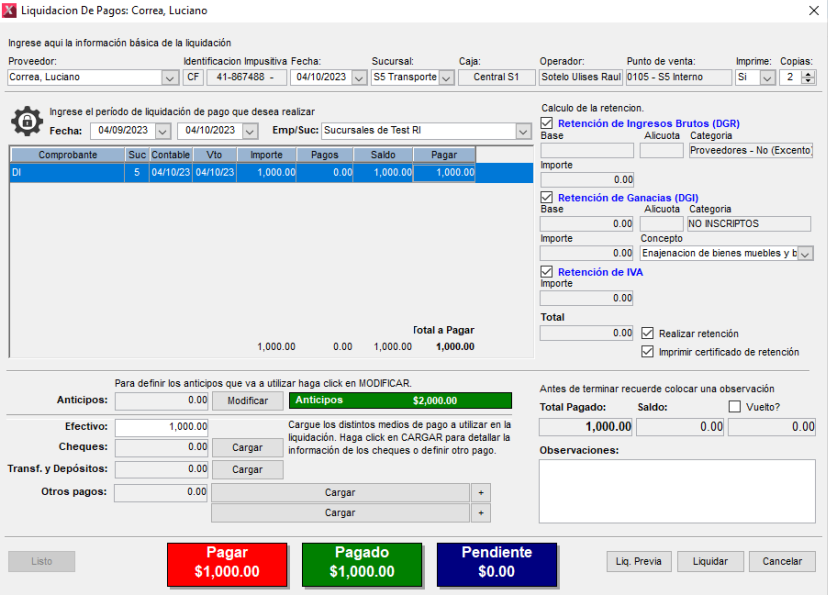This screenshot has height=595, width=828.
Task: Click the Liq. Previa button
Action: pyautogui.click(x=639, y=561)
